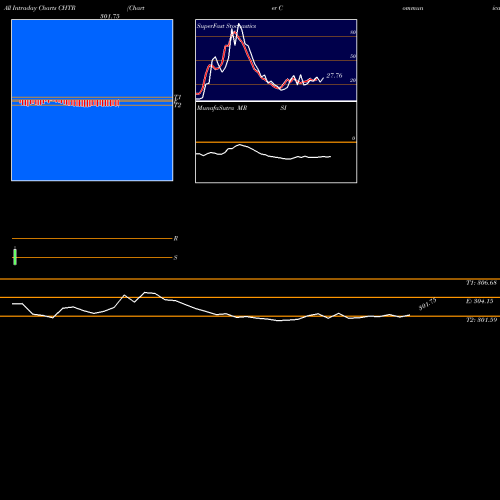This screenshot has width=500, height=500.
Task: Open the MunafaSutra MRSI chart panel
Action: coord(276,142)
